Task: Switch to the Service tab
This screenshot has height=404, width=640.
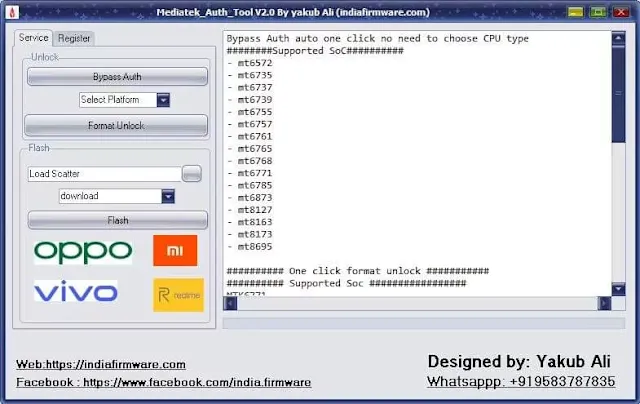Action: click(33, 38)
